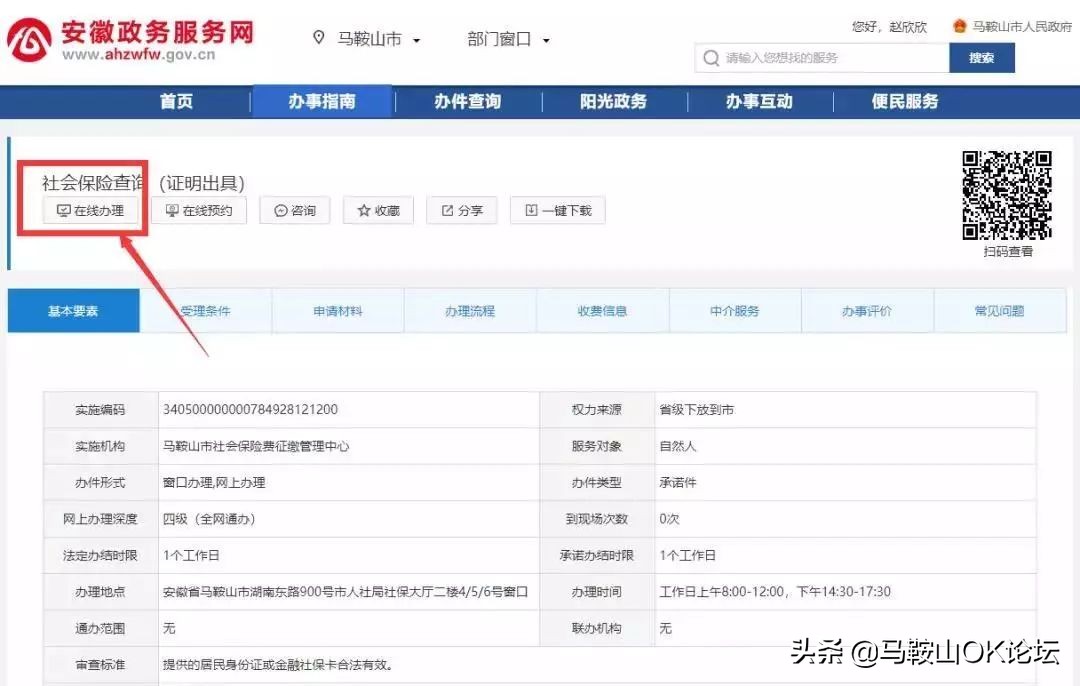Click the 扫码查看 QR code
The image size is (1080, 686).
click(1005, 196)
